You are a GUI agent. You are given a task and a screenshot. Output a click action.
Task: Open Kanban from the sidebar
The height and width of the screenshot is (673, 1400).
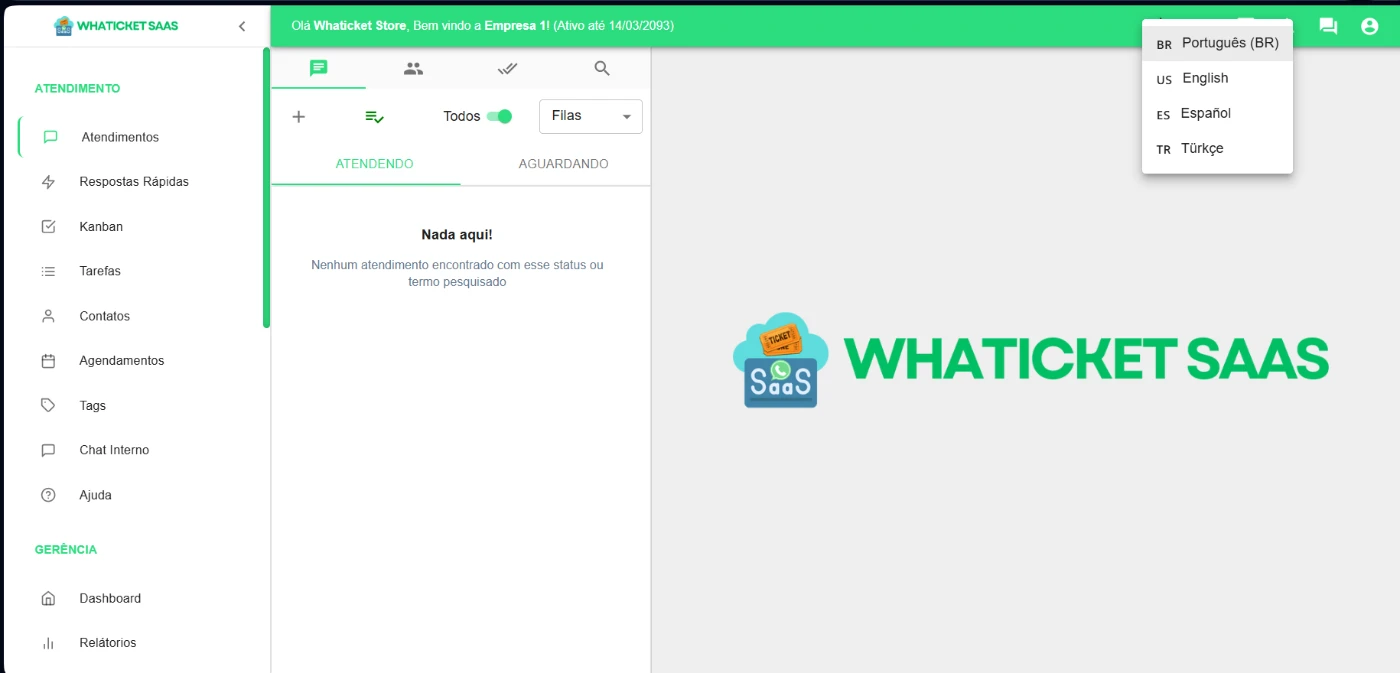[x=101, y=226]
